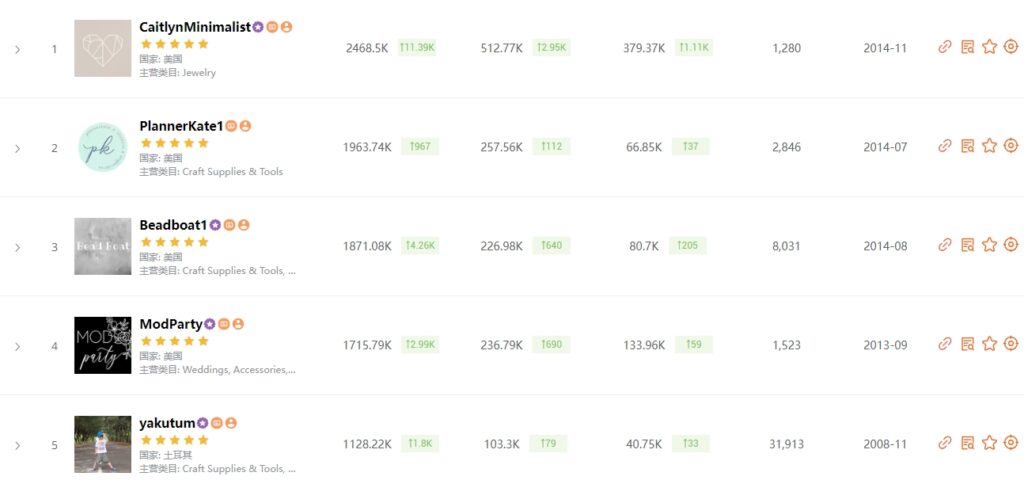Image resolution: width=1024 pixels, height=480 pixels.
Task: Expand the PlannerKate1 row chevron
Action: point(17,148)
